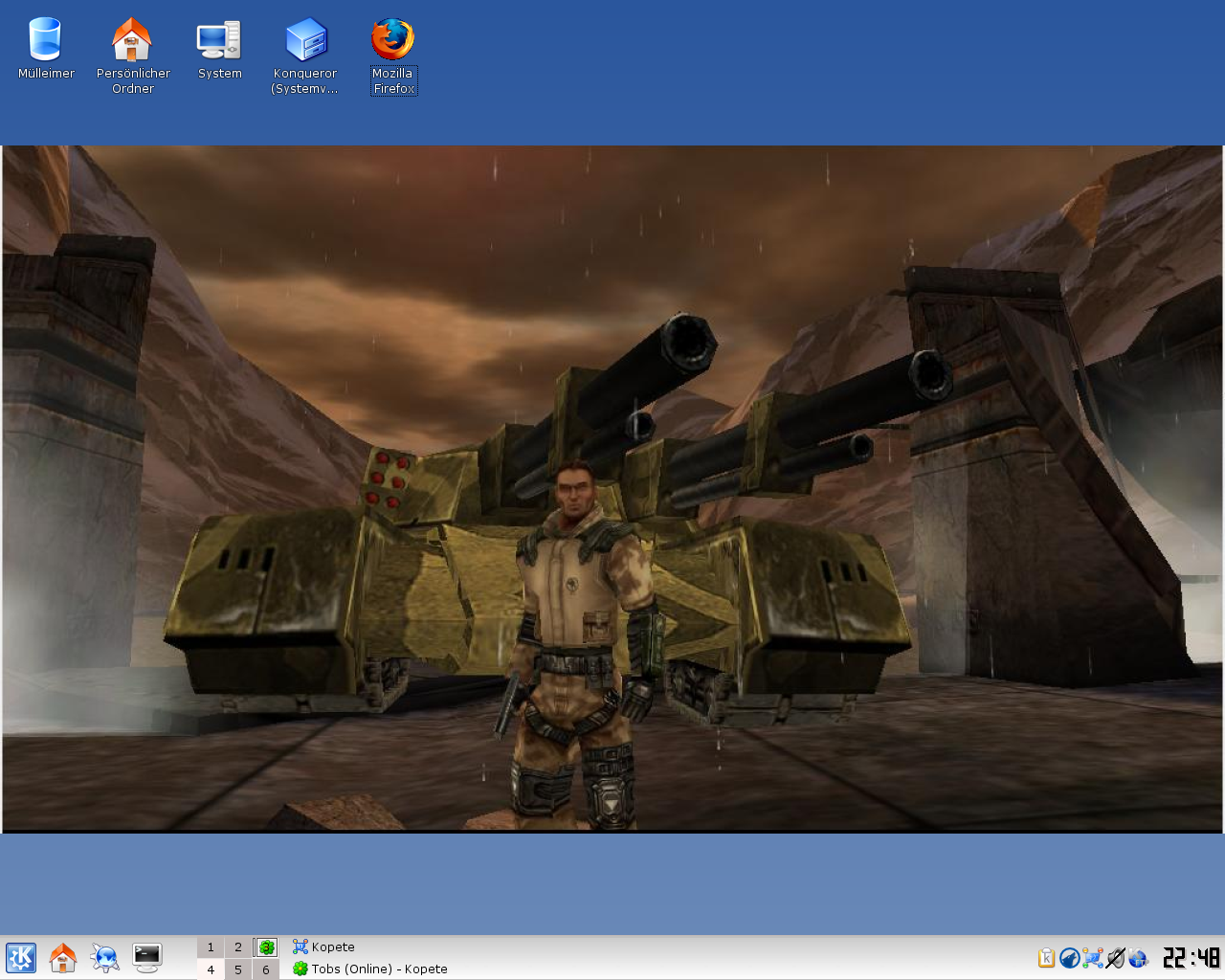This screenshot has height=980, width=1225.
Task: Switch to virtual desktop 1
Action: click(x=211, y=947)
